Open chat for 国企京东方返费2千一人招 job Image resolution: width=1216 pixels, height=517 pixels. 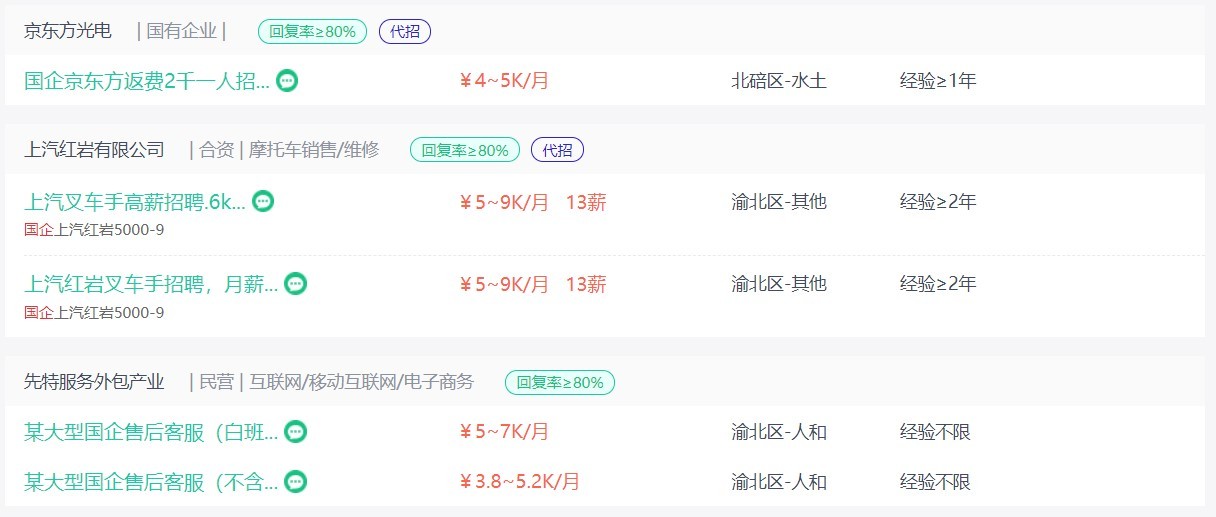pos(287,81)
